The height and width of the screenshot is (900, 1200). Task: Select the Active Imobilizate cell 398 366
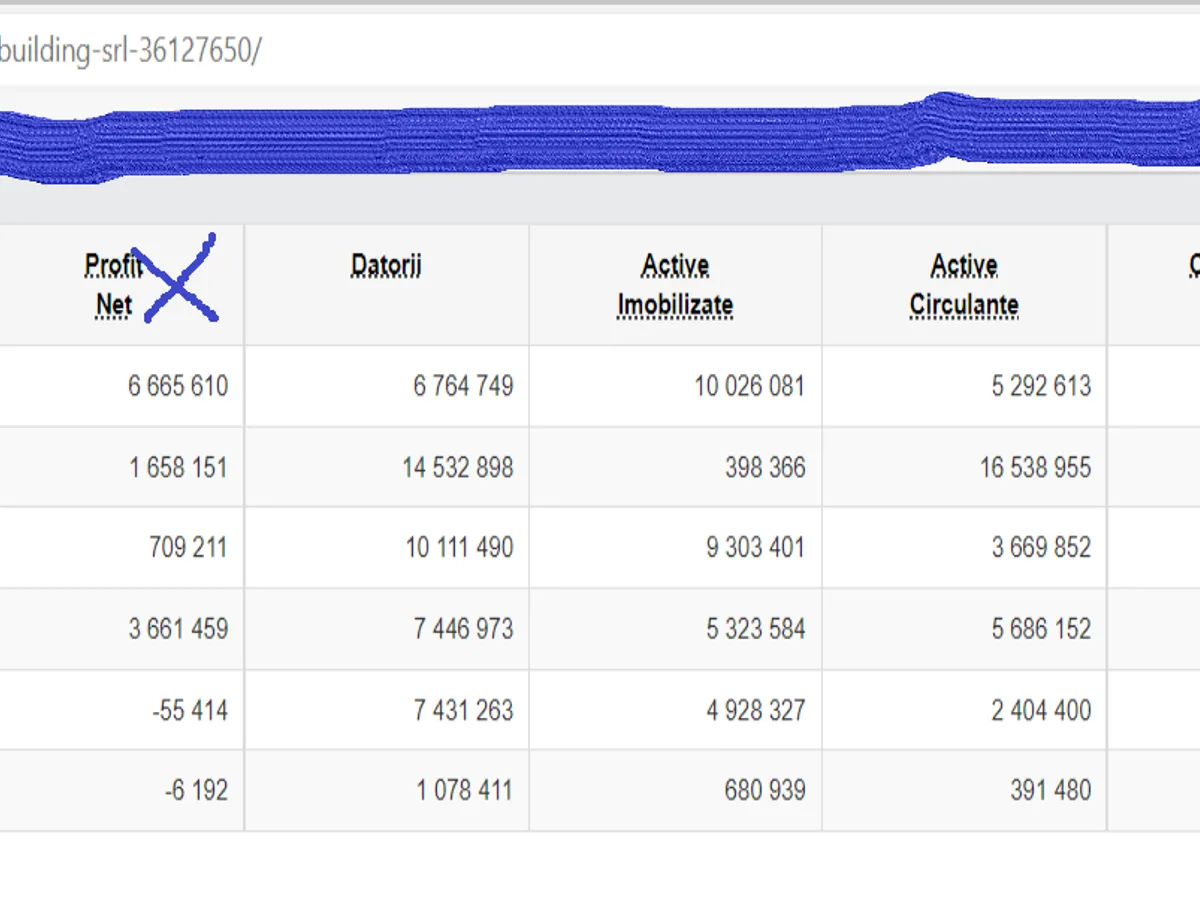click(x=765, y=467)
